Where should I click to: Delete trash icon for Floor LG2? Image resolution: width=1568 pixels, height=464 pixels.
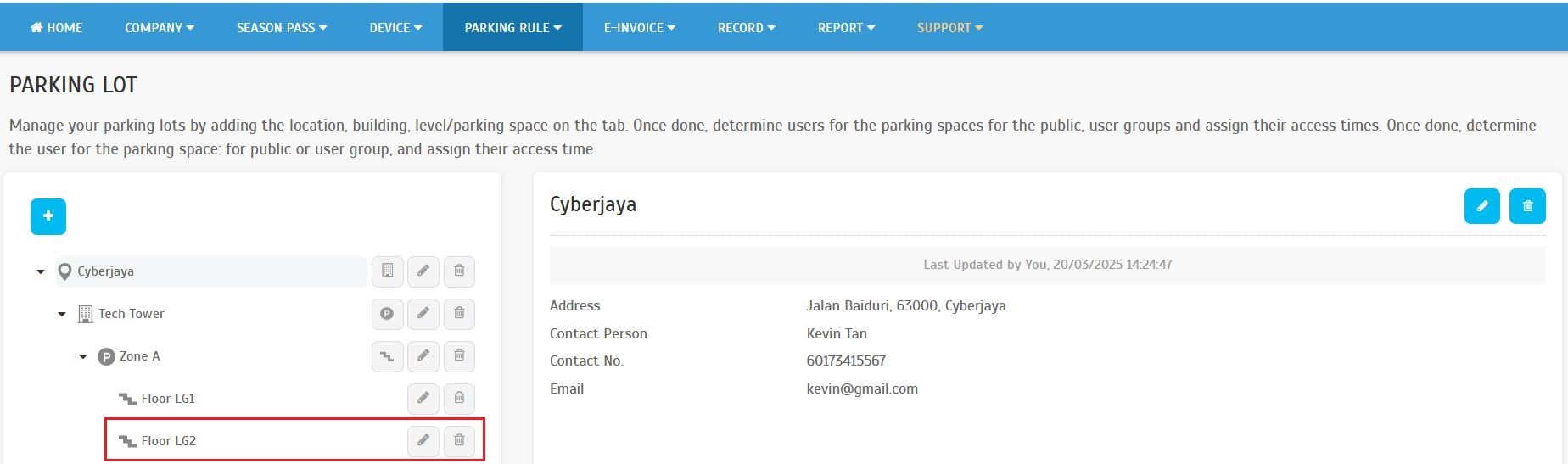click(x=459, y=441)
